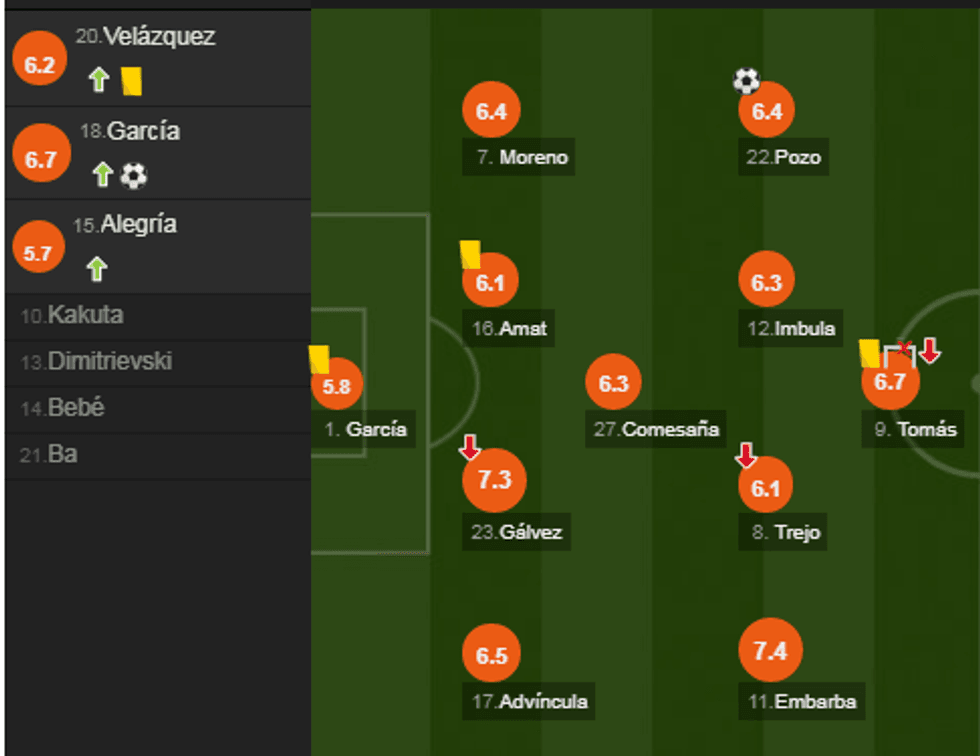Screen dimensions: 980x756
Task: Click the goal ball icon under substitute García
Action: [x=133, y=176]
